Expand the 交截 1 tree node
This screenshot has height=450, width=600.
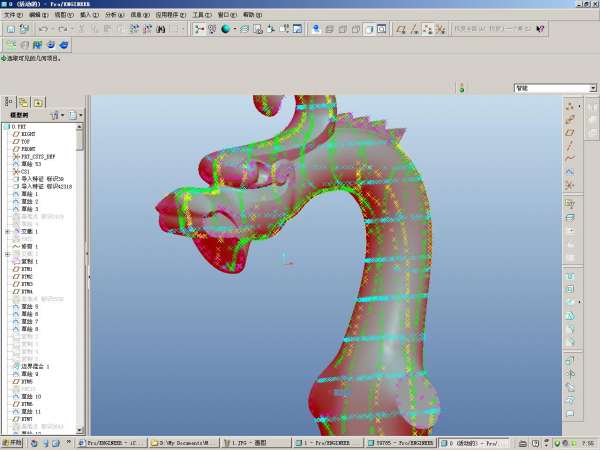tap(7, 232)
